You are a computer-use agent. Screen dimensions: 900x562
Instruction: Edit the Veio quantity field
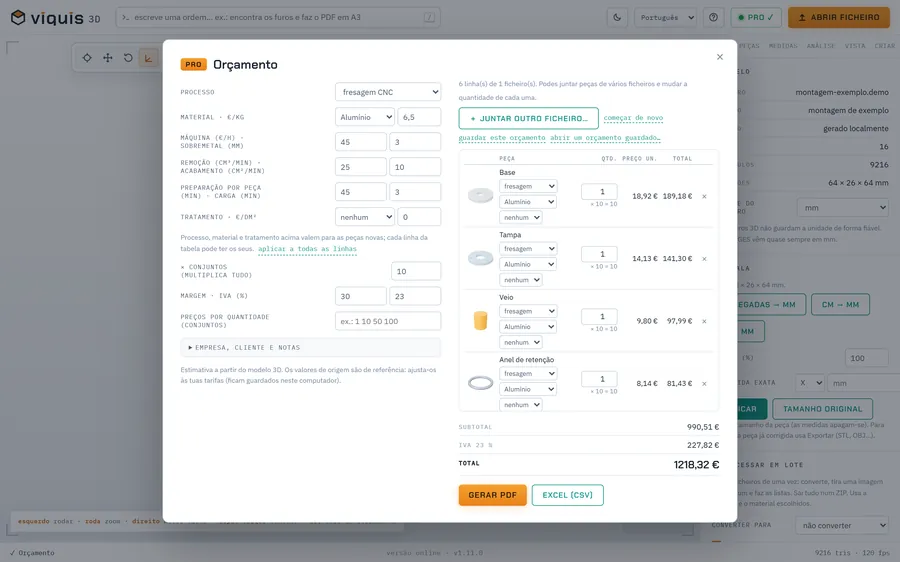click(x=599, y=316)
